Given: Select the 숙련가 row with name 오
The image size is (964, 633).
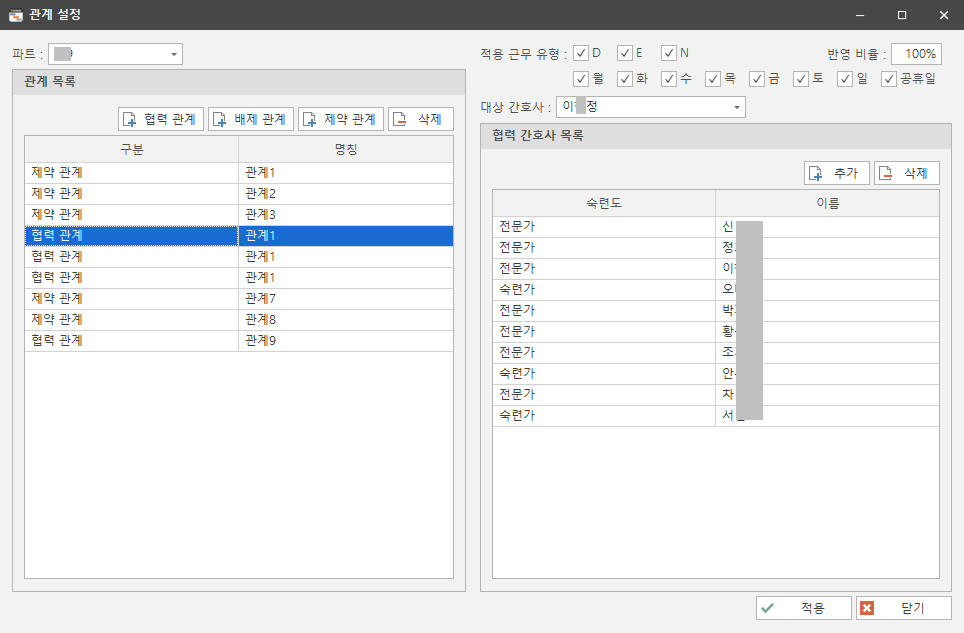Looking at the screenshot, I should 716,289.
